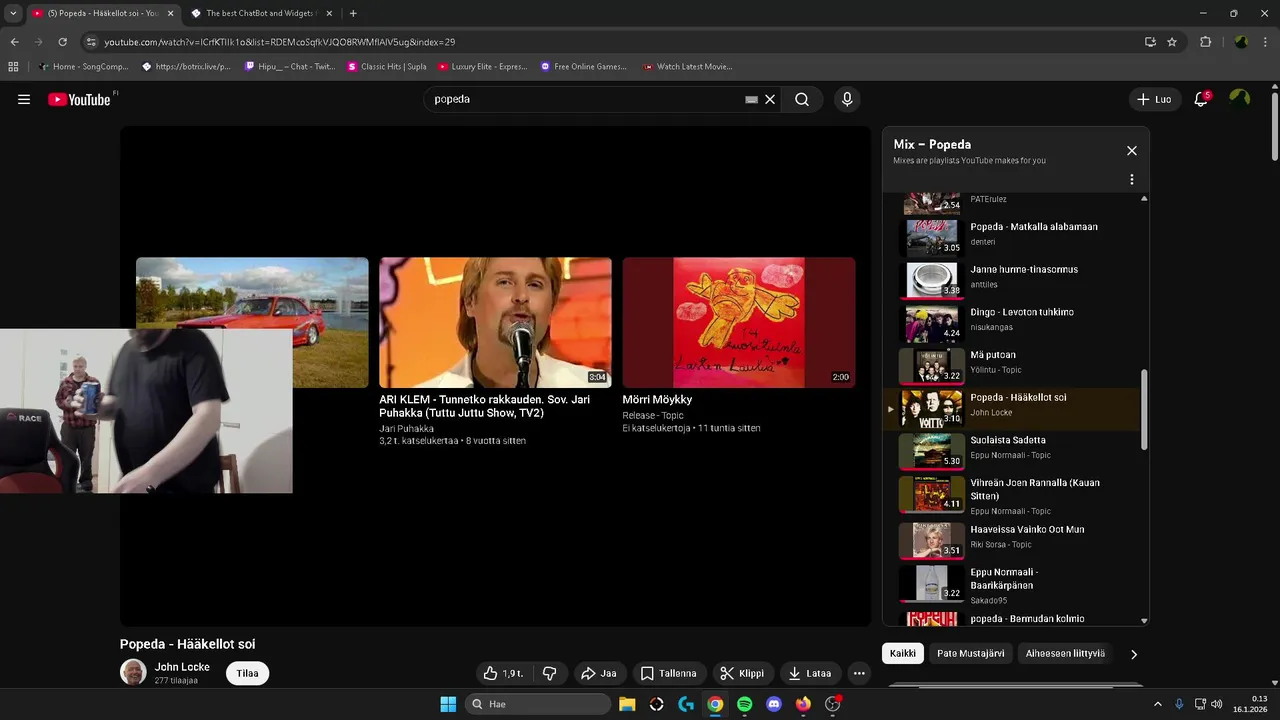The height and width of the screenshot is (720, 1280).
Task: Open YouTube notifications bell
Action: click(x=1202, y=99)
